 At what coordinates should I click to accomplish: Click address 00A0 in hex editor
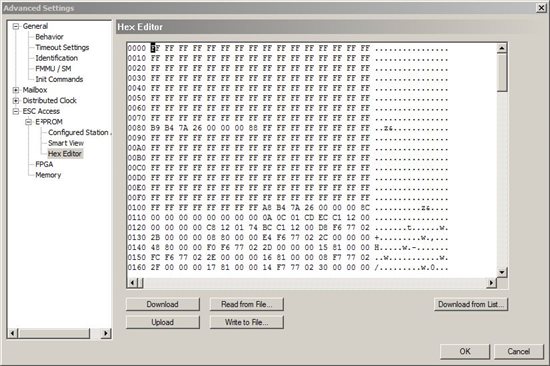click(x=137, y=148)
